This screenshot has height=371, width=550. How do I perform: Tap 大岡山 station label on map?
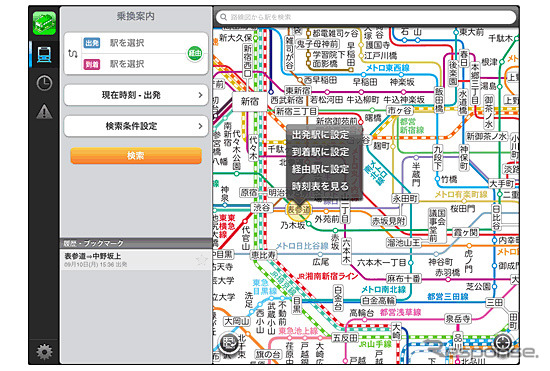tap(237, 321)
